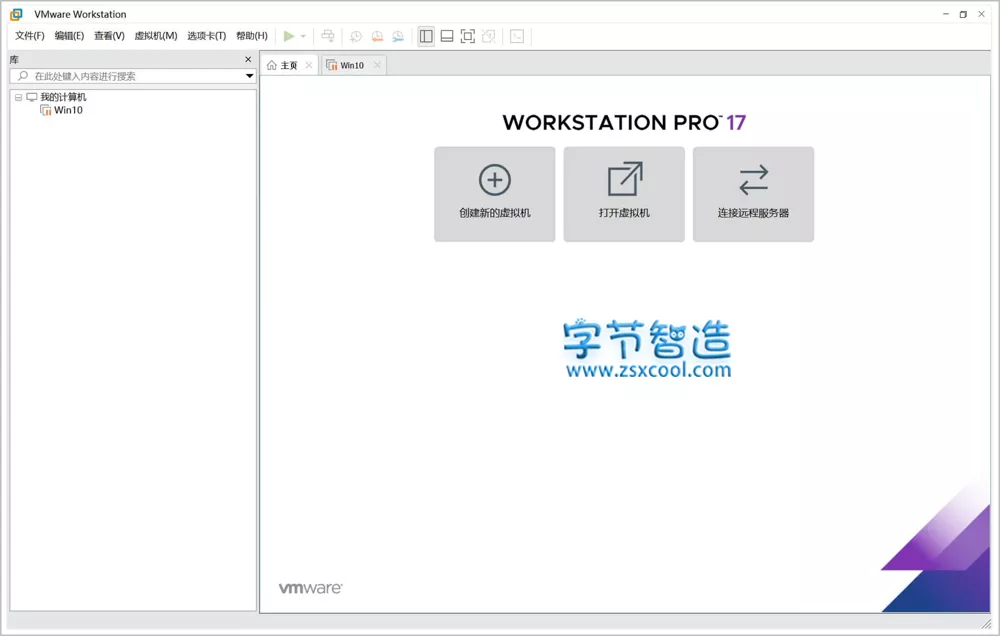The height and width of the screenshot is (636, 1000).
Task: Collapse the 我的计算机 tree node
Action: pyautogui.click(x=18, y=98)
